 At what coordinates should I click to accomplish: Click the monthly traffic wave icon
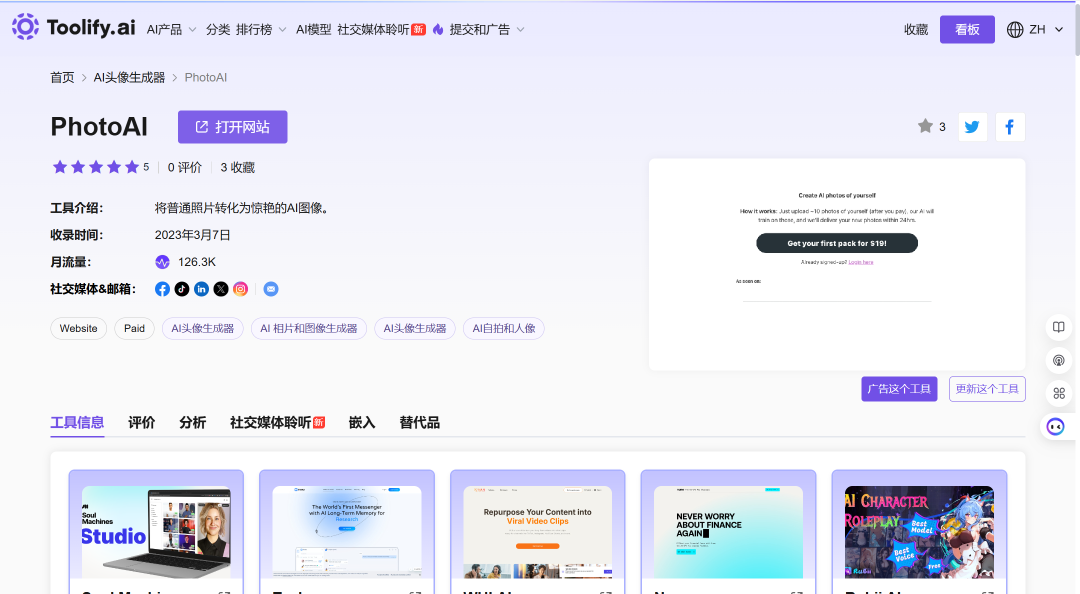click(163, 263)
